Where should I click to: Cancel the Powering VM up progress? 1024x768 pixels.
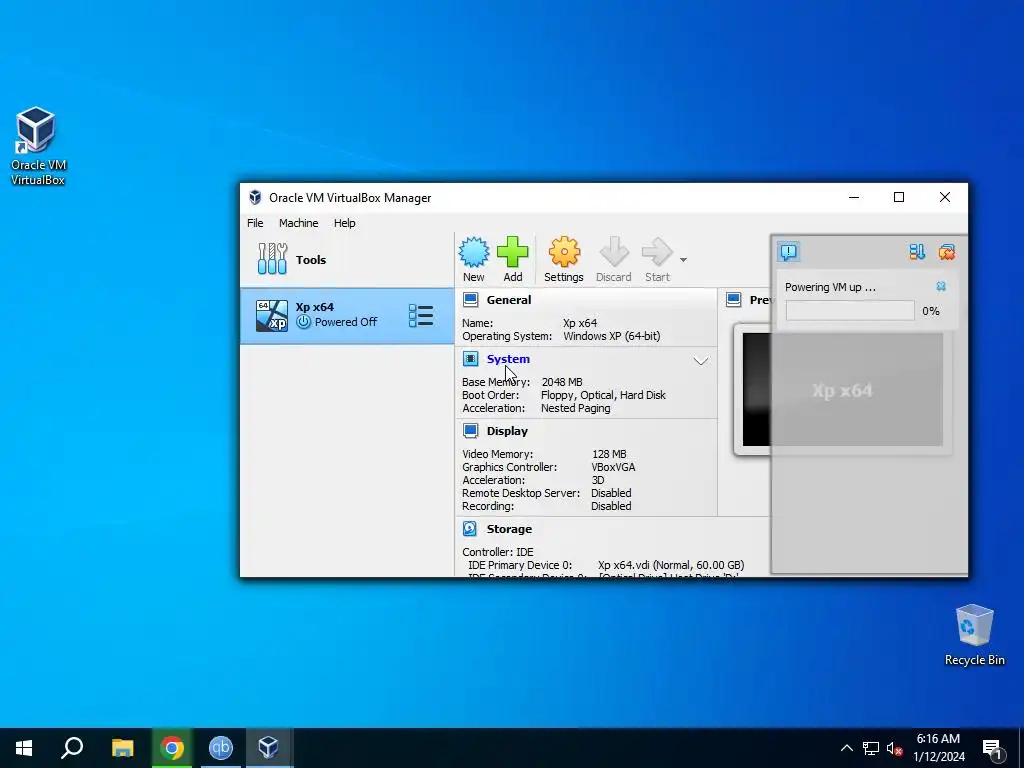tap(941, 286)
